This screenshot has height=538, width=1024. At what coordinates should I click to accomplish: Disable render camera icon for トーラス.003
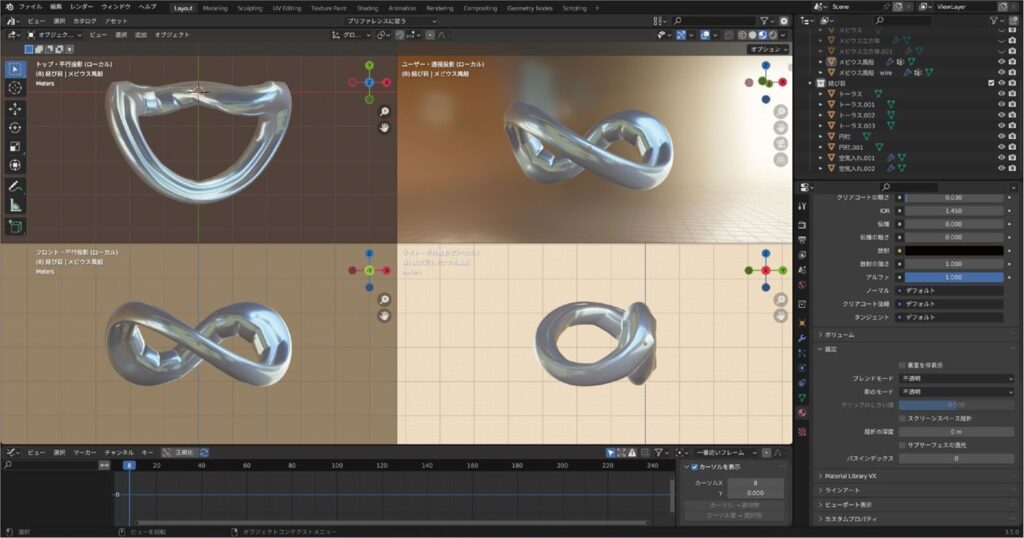(x=1012, y=126)
